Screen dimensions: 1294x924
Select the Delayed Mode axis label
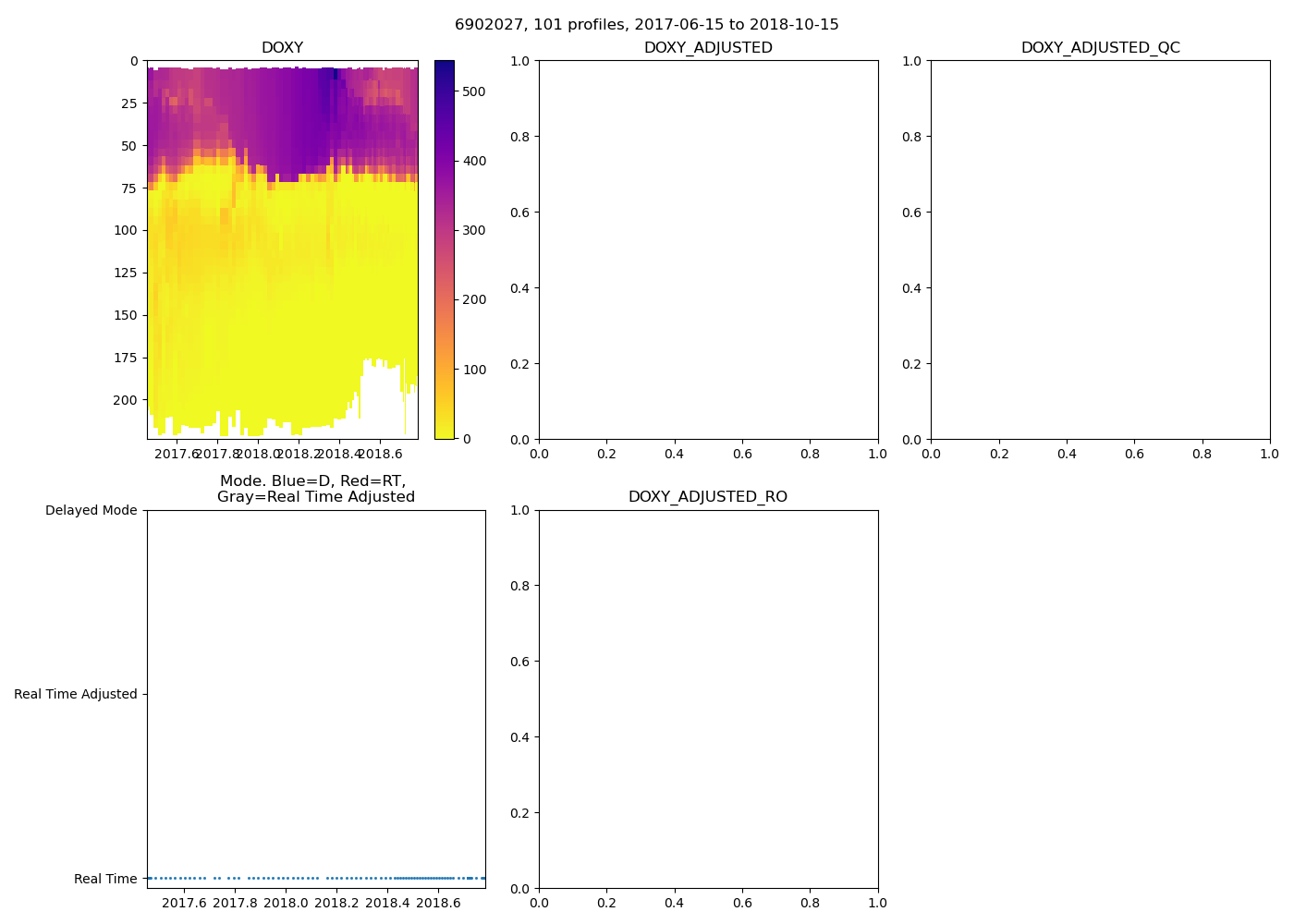(91, 510)
